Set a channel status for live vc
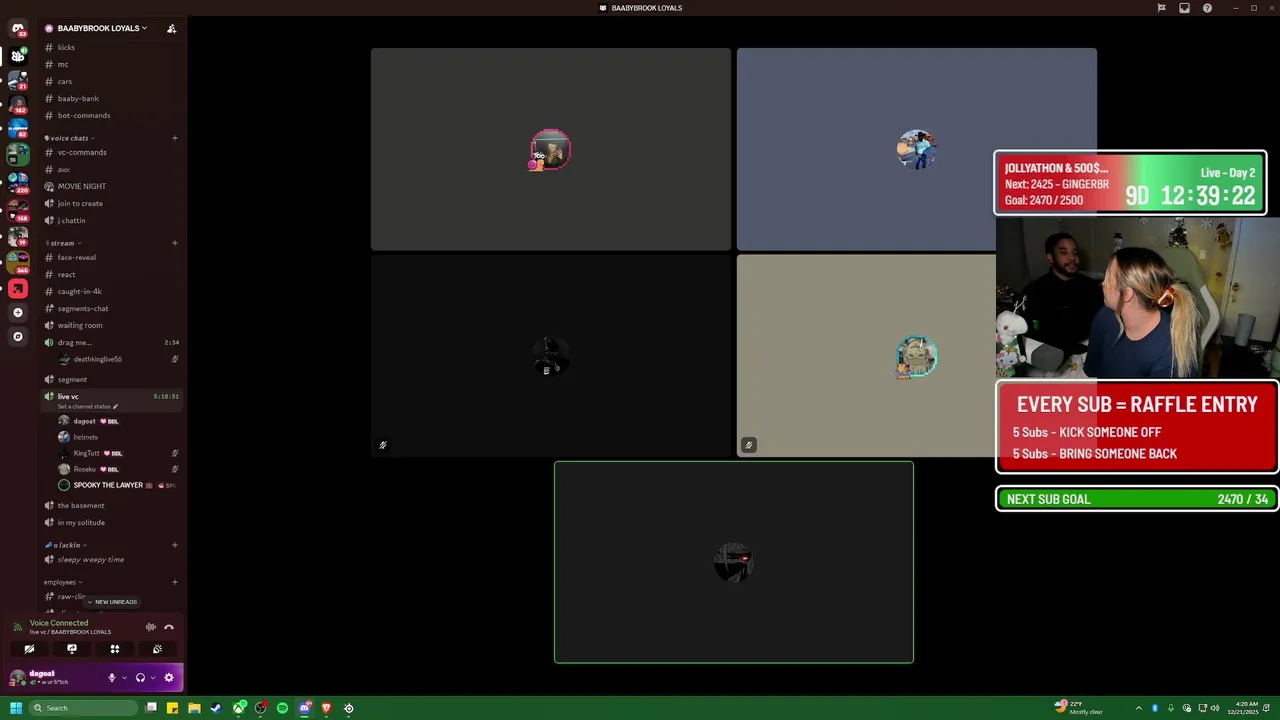This screenshot has width=1280, height=720. tap(88, 407)
